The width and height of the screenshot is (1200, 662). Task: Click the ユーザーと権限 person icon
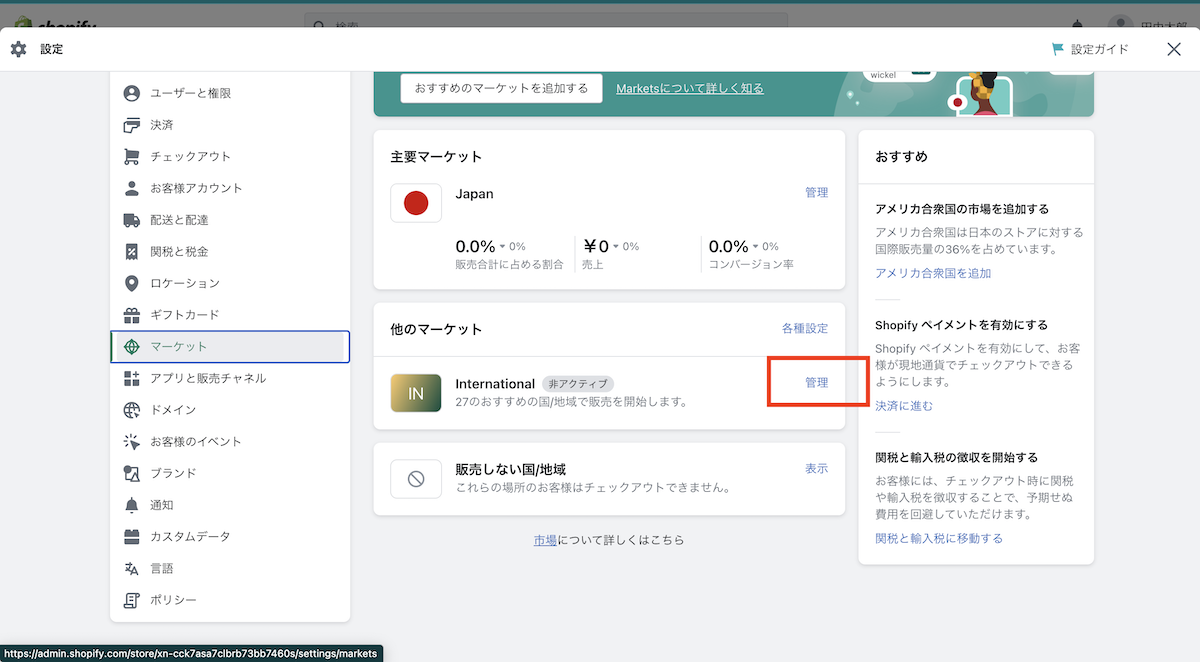pos(131,93)
